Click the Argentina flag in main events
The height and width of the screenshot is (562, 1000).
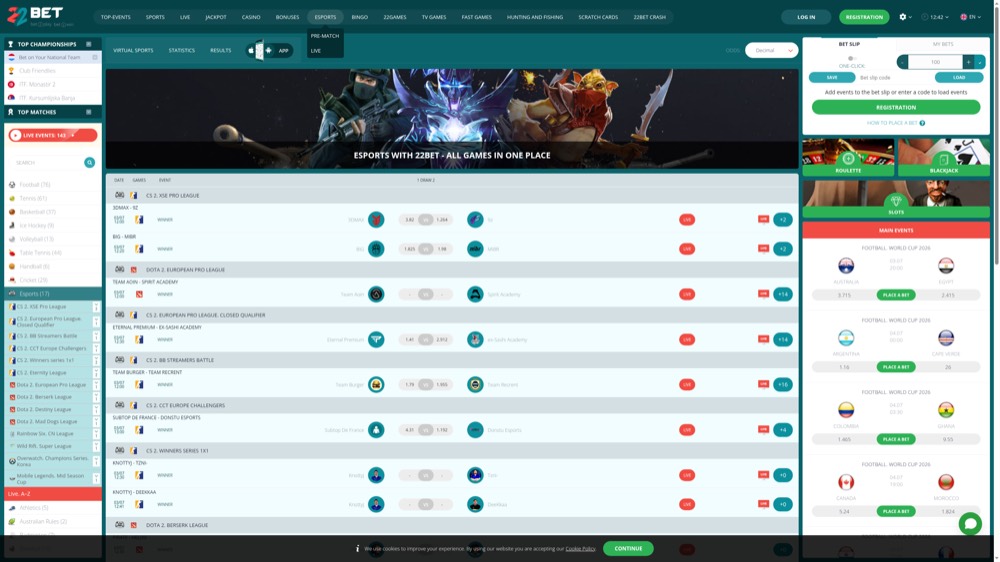tap(846, 337)
